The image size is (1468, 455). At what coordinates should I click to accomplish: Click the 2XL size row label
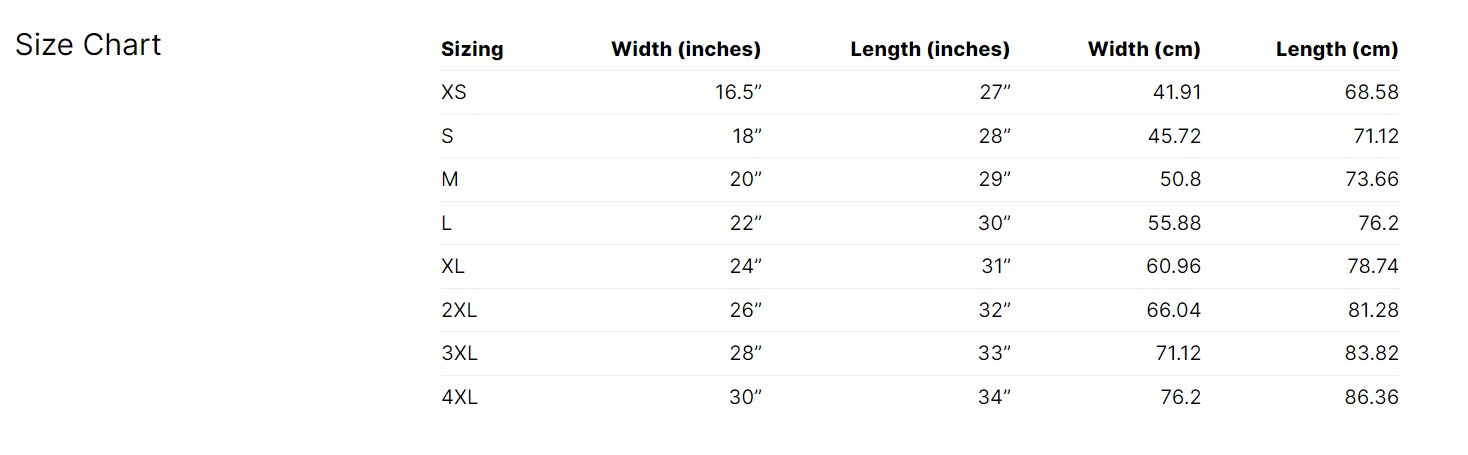(459, 310)
